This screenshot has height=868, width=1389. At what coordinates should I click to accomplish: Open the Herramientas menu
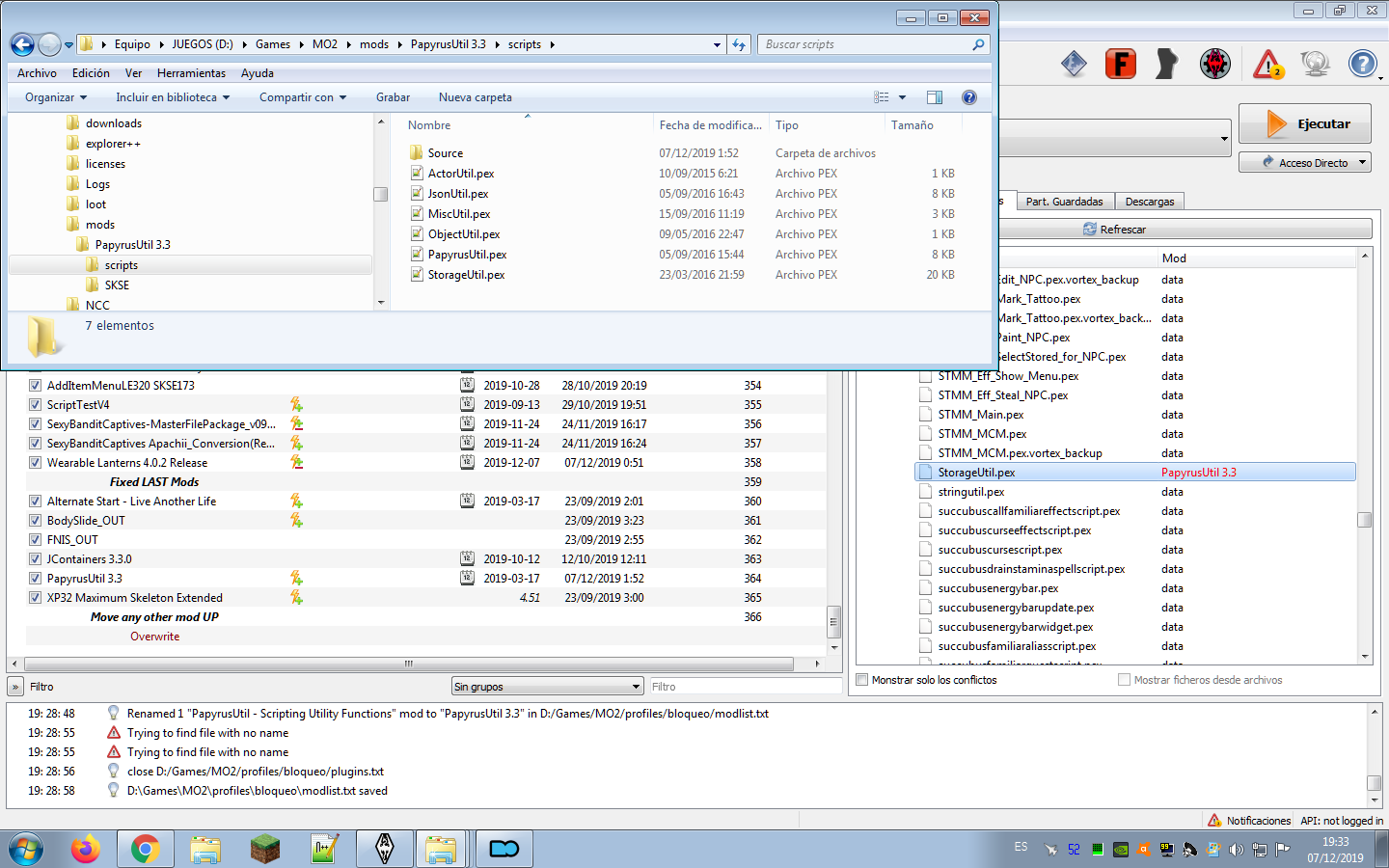[191, 73]
